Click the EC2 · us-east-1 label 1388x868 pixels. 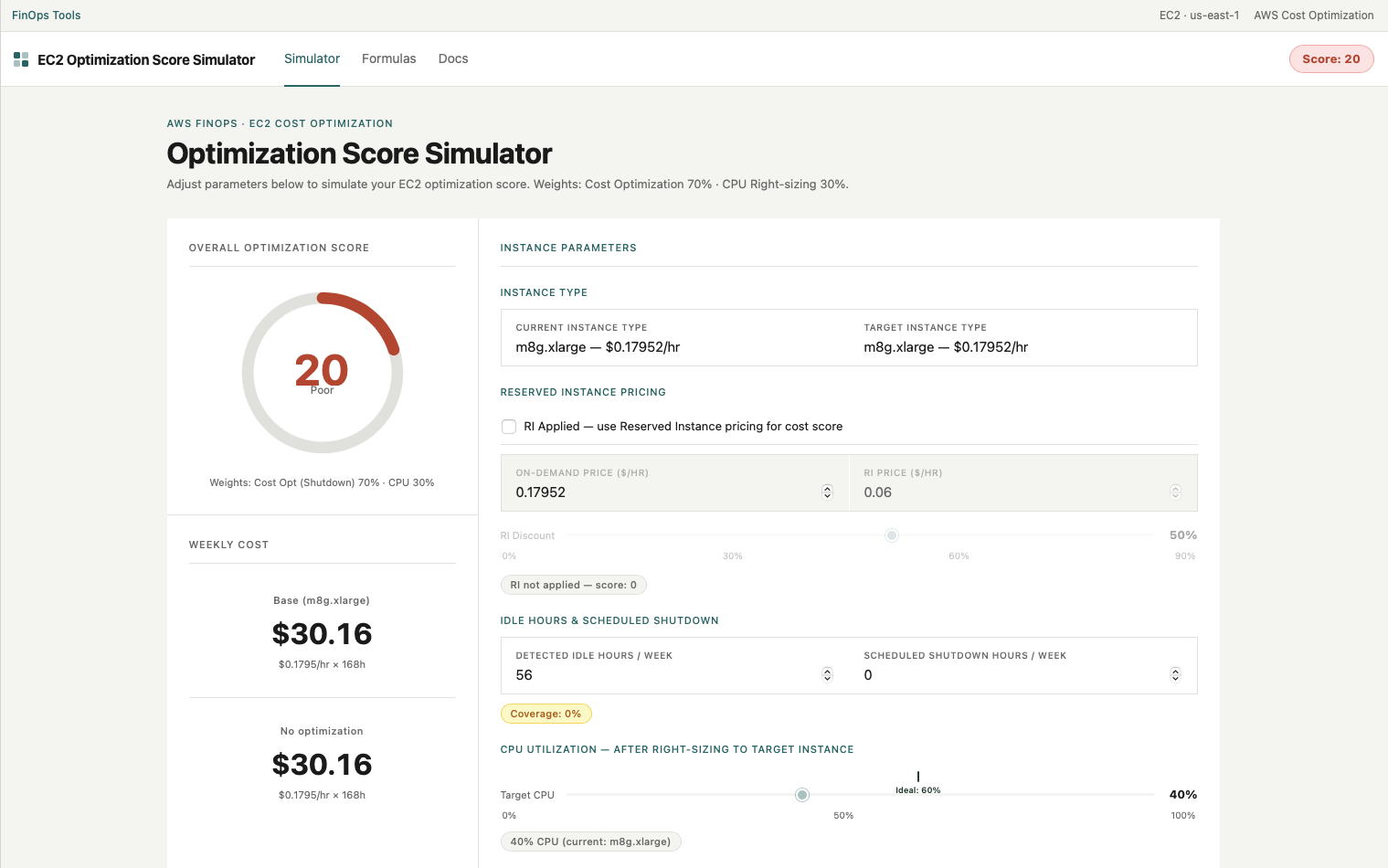point(1199,16)
